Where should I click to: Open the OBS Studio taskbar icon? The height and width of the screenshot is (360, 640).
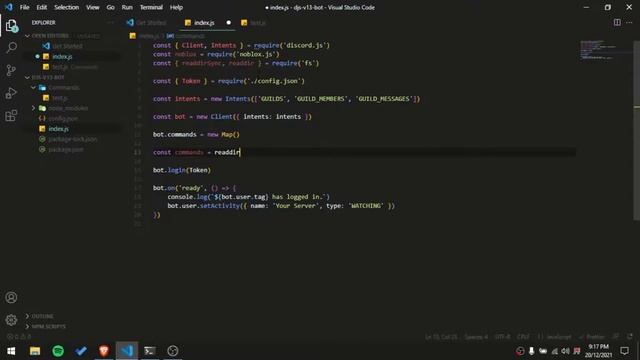pyautogui.click(x=173, y=351)
